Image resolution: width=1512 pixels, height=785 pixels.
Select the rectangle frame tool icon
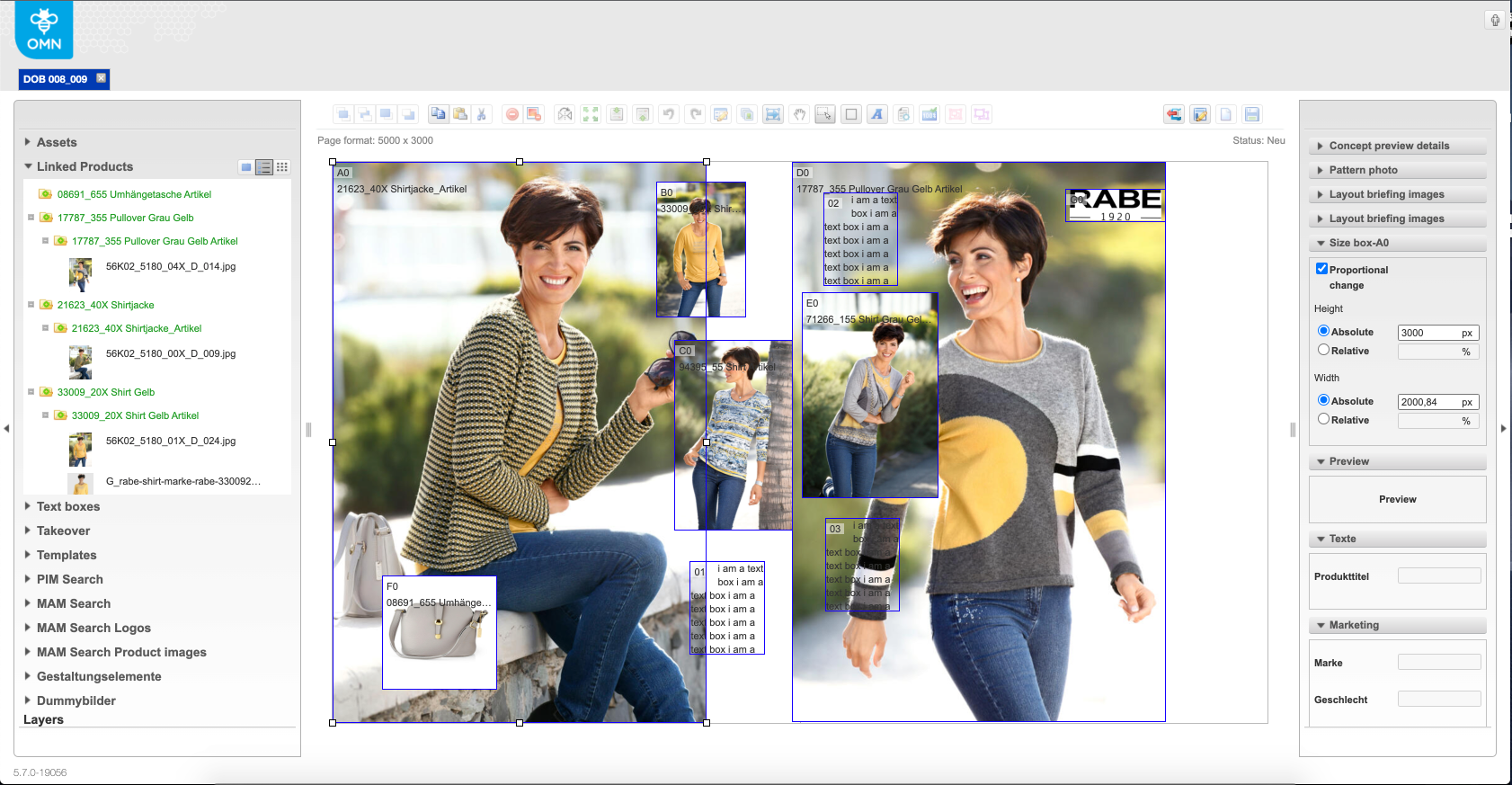(851, 114)
